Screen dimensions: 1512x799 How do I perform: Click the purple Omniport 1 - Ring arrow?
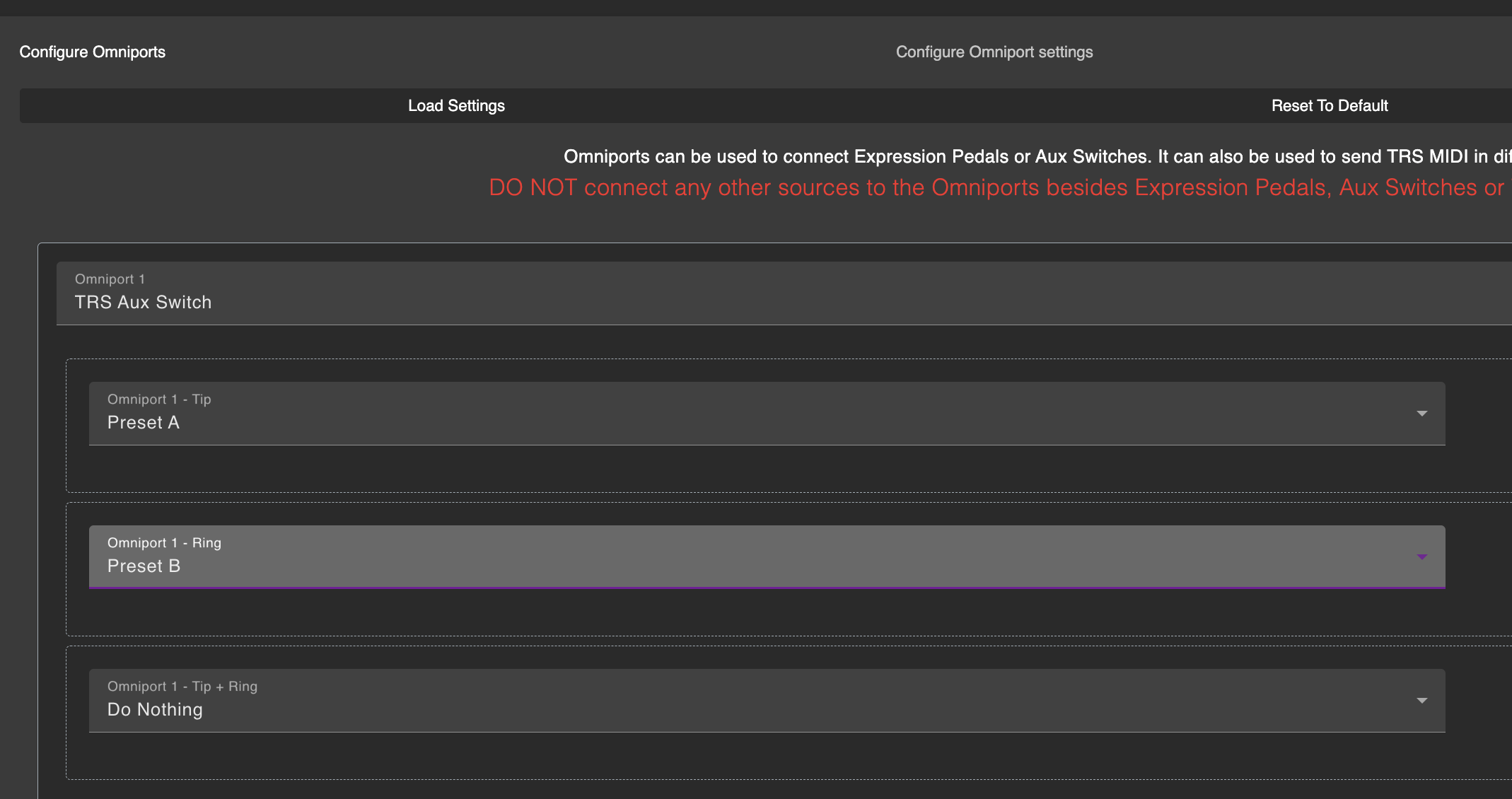(1421, 557)
